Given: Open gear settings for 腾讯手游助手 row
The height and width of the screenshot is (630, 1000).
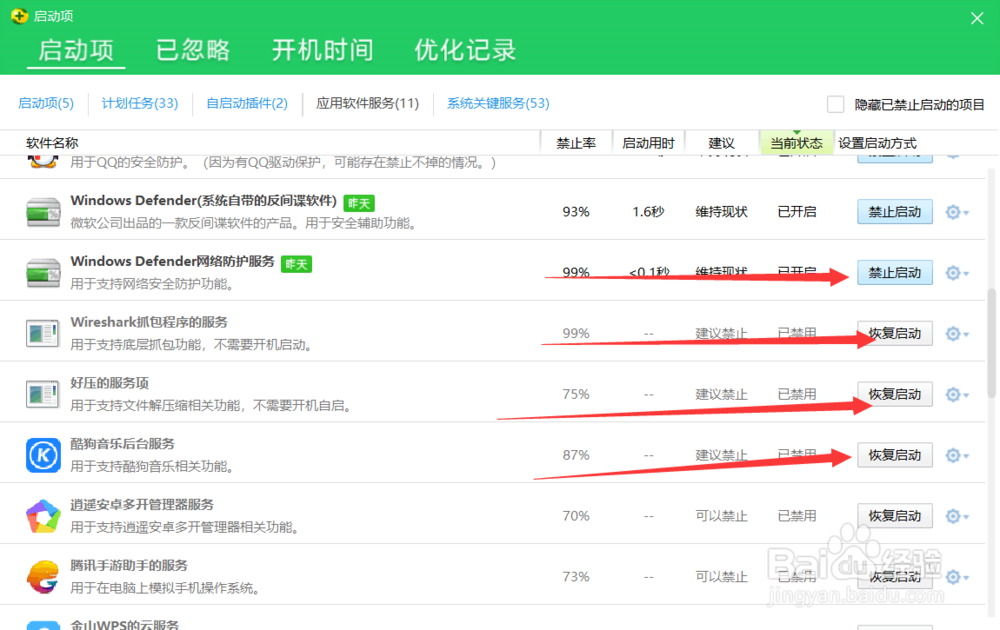Looking at the screenshot, I should tap(957, 576).
